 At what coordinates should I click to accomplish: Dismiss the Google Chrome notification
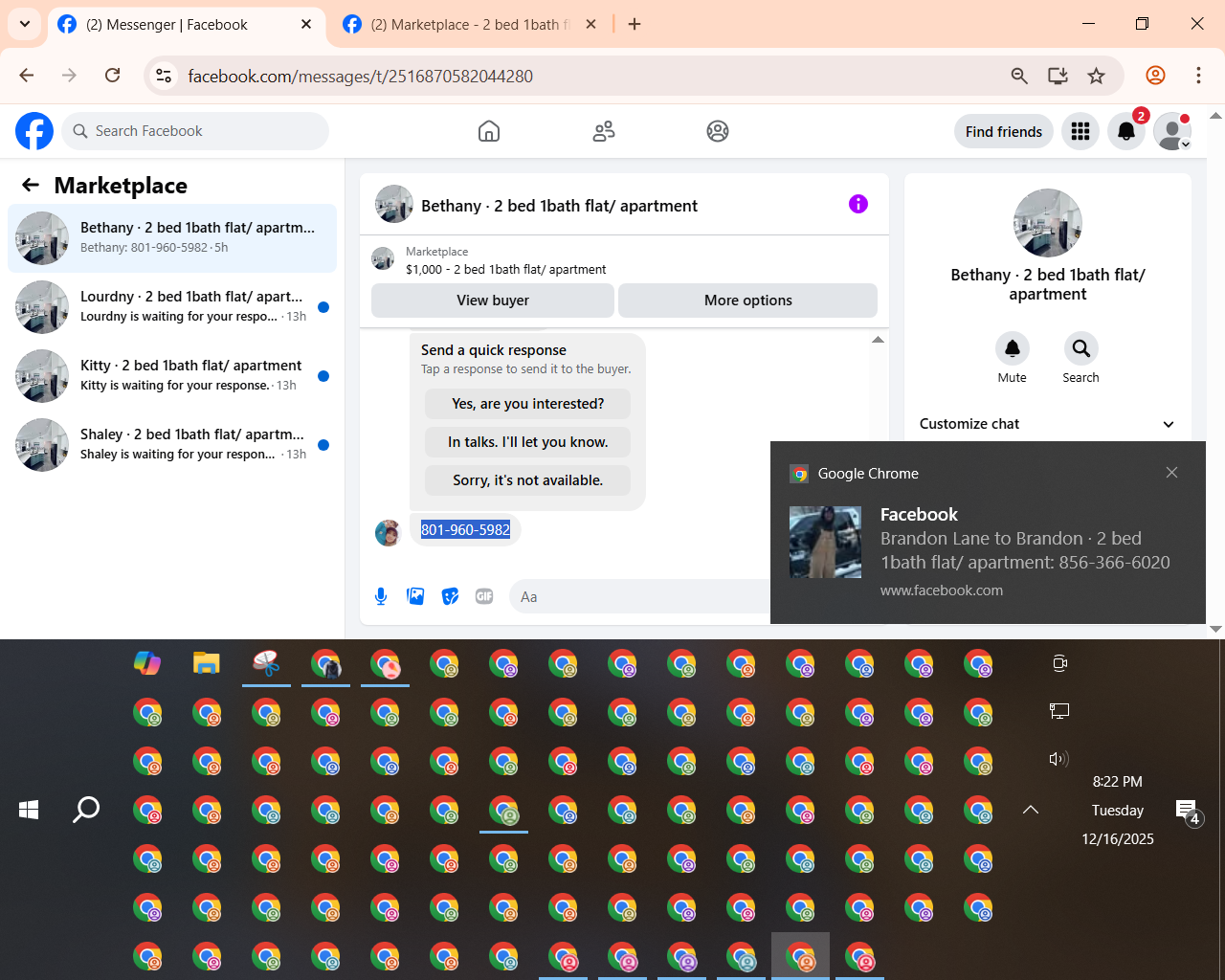[1171, 473]
